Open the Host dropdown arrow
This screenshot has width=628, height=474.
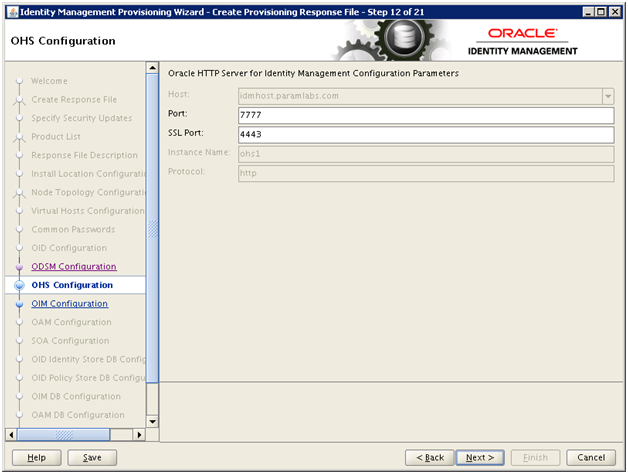click(608, 96)
